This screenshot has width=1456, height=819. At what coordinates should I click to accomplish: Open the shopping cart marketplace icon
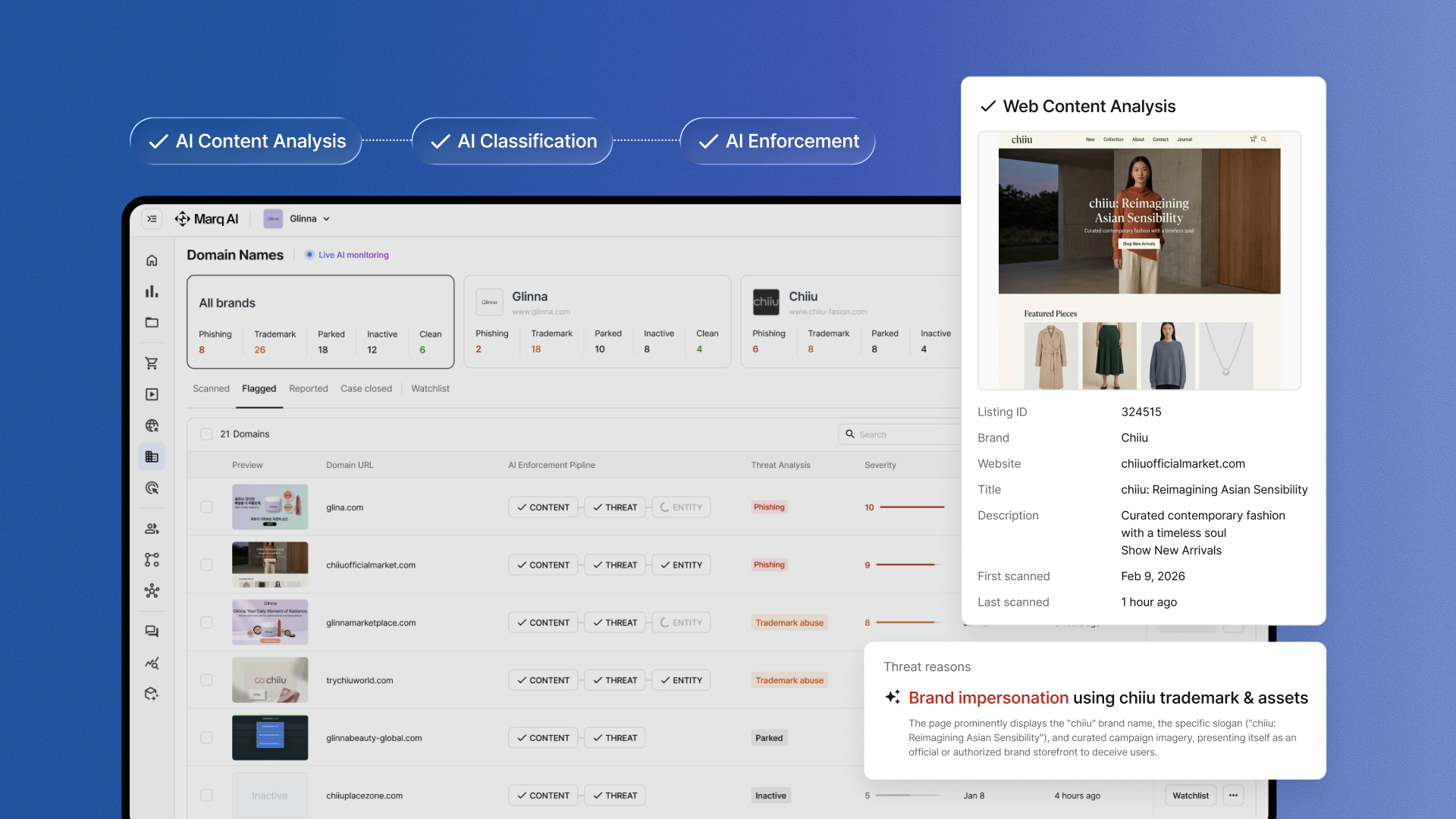click(152, 363)
